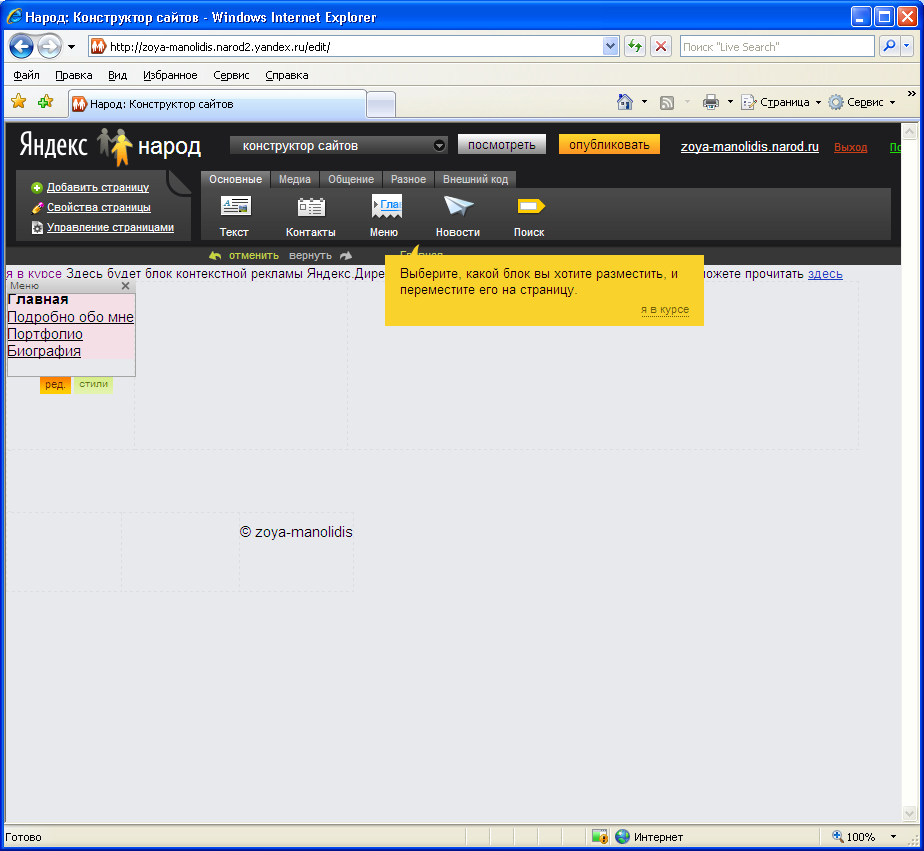Click the Home page icon
The height and width of the screenshot is (851, 924).
(625, 102)
